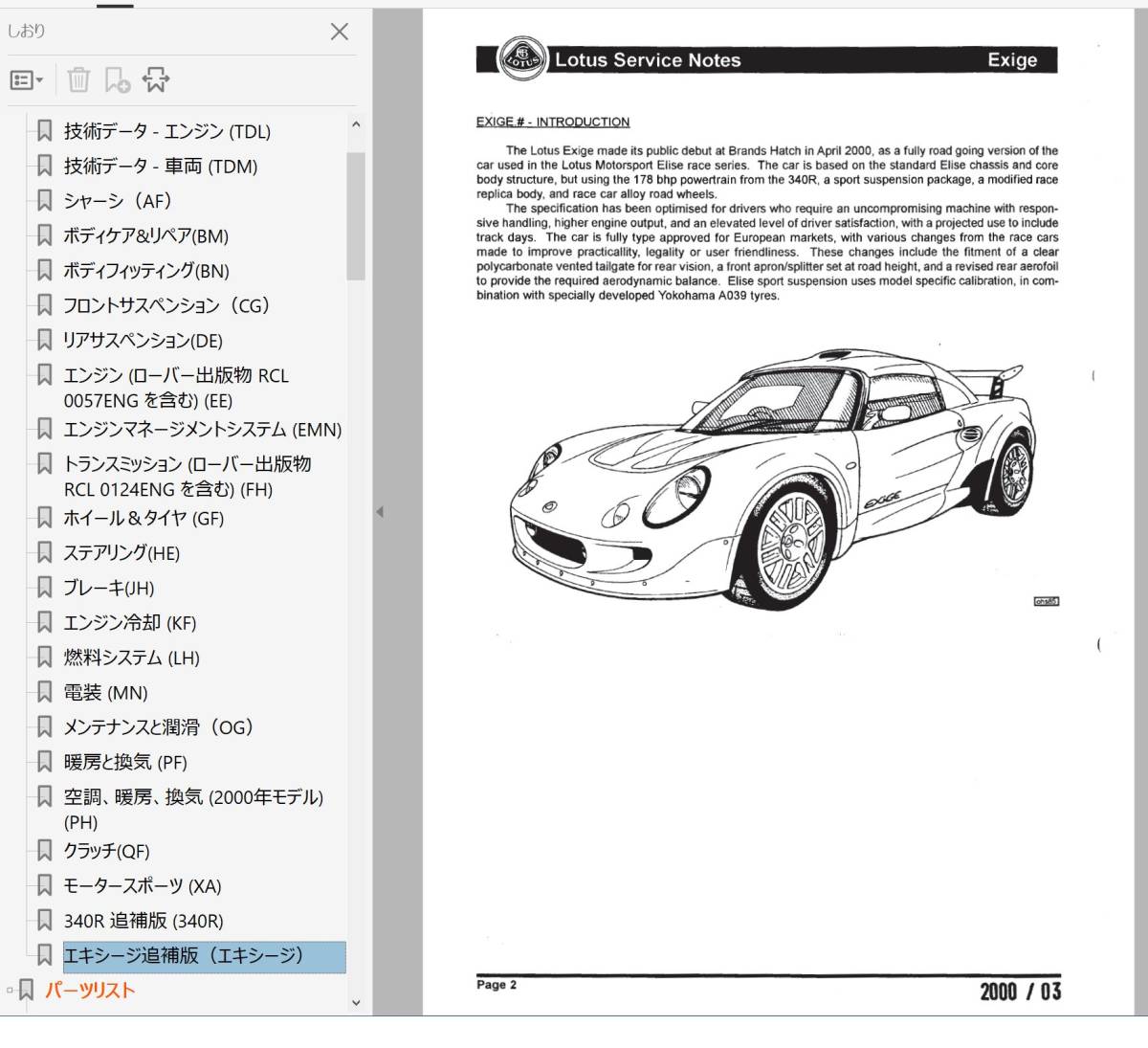Select エンジン (ローバー出版物 RCL 0057ENG) bookmark
The height and width of the screenshot is (1048, 1148).
pos(176,388)
